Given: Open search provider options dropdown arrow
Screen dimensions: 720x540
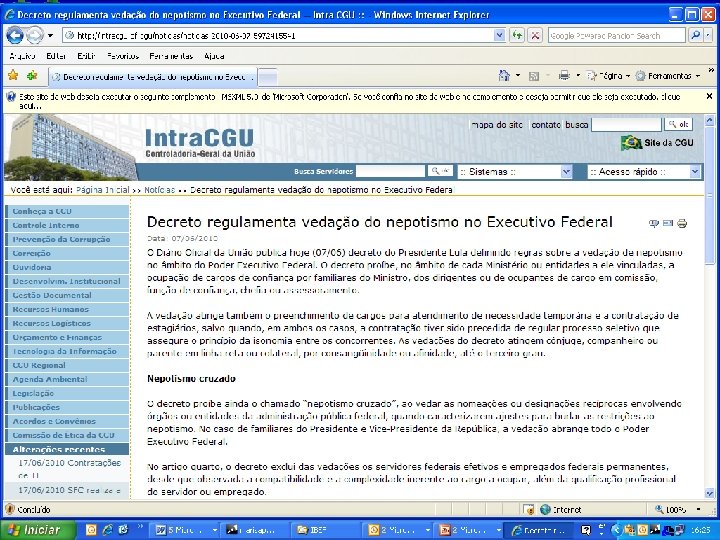Looking at the screenshot, I should tap(710, 35).
